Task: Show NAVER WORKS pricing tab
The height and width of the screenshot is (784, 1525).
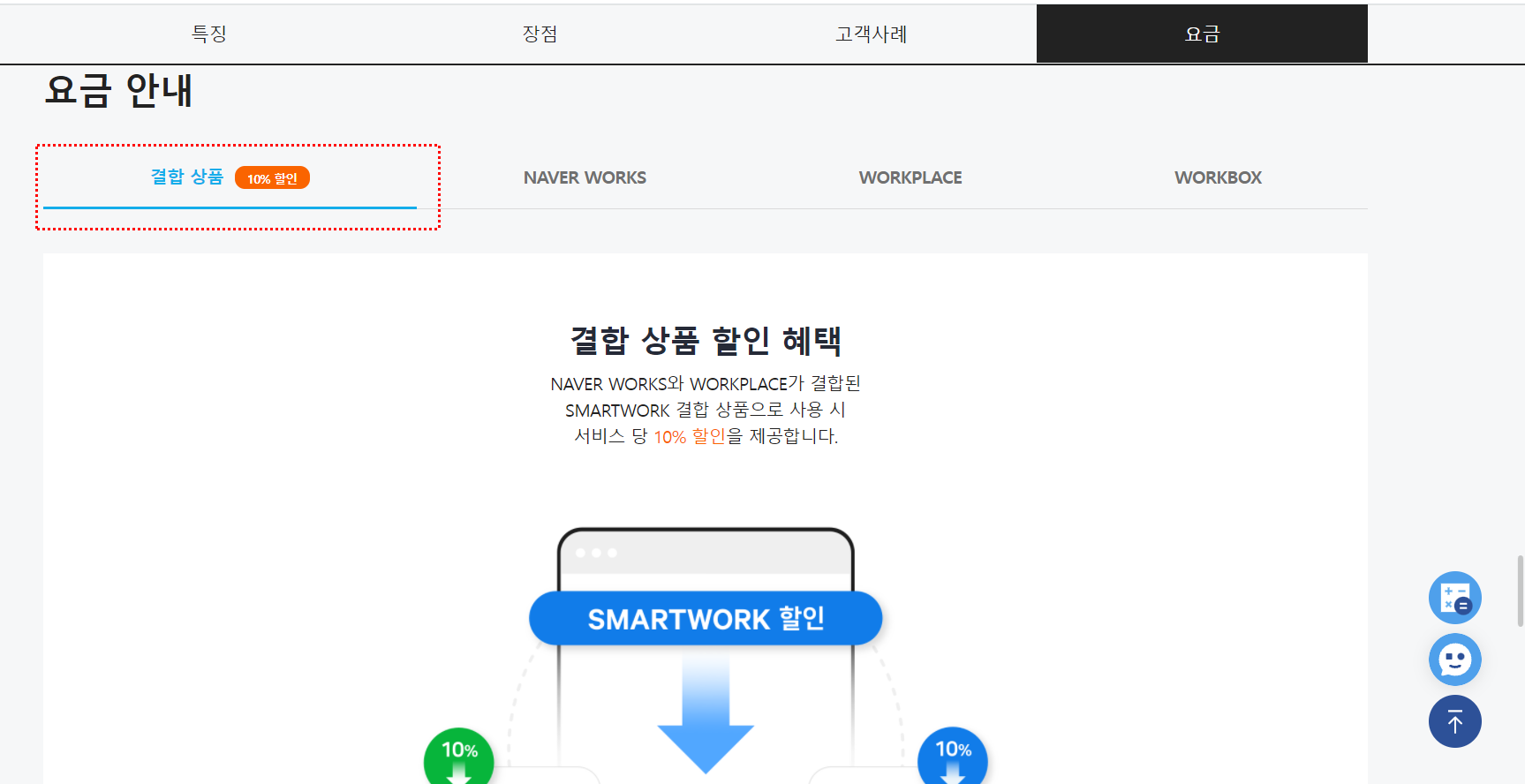Action: [585, 177]
